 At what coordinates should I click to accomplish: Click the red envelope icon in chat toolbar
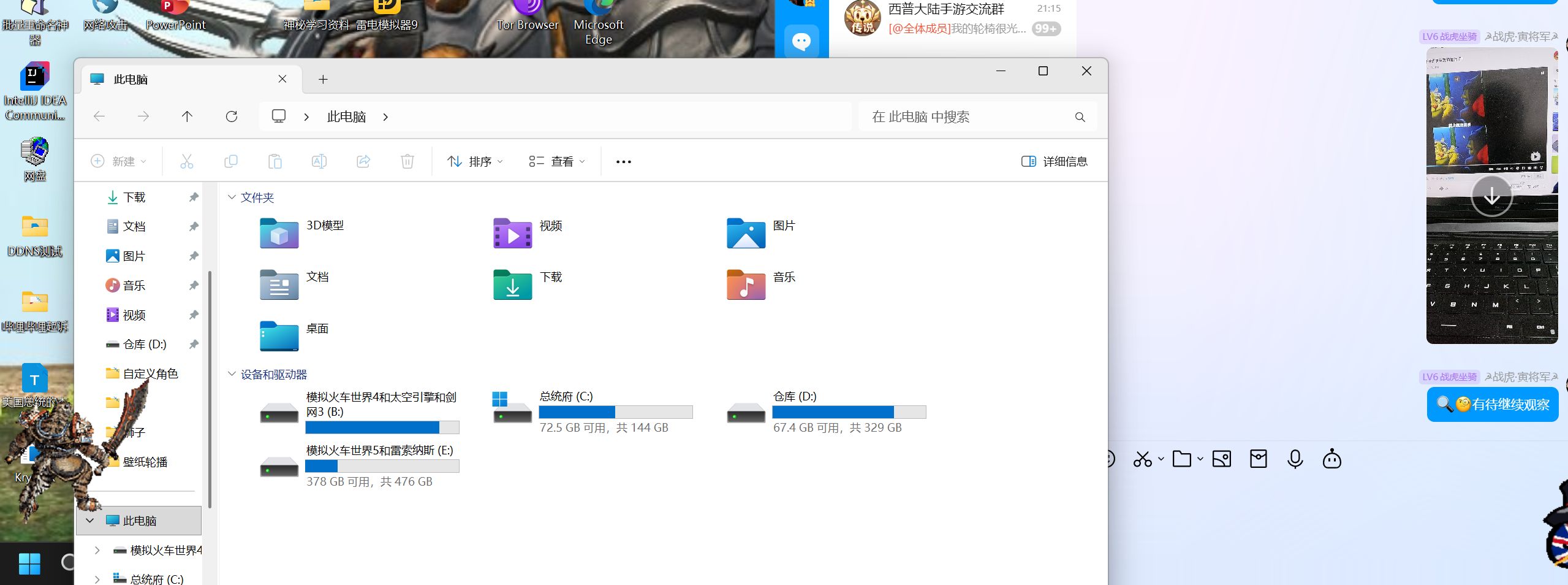coord(1259,459)
